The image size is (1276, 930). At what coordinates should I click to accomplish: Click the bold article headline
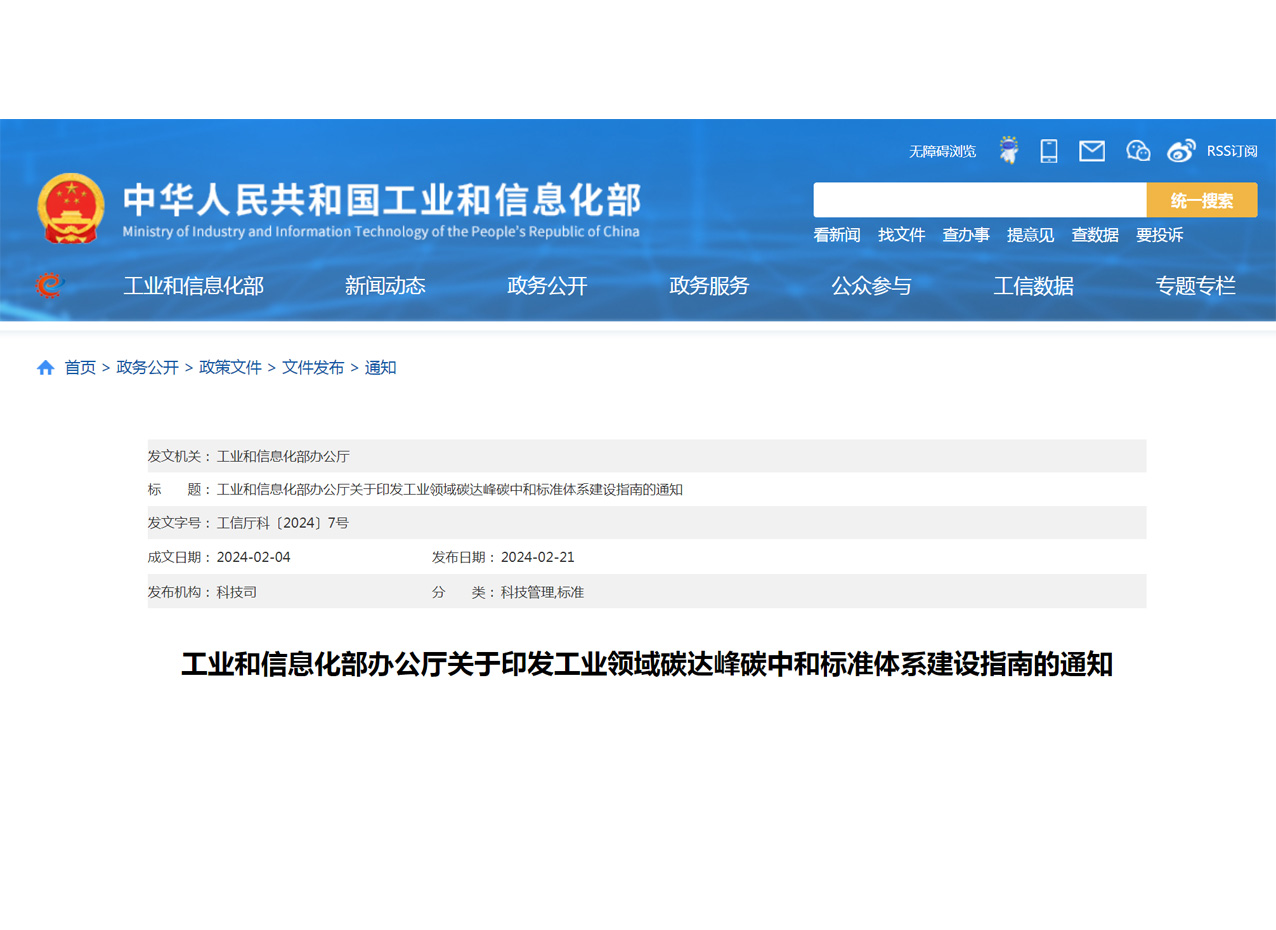tap(647, 664)
